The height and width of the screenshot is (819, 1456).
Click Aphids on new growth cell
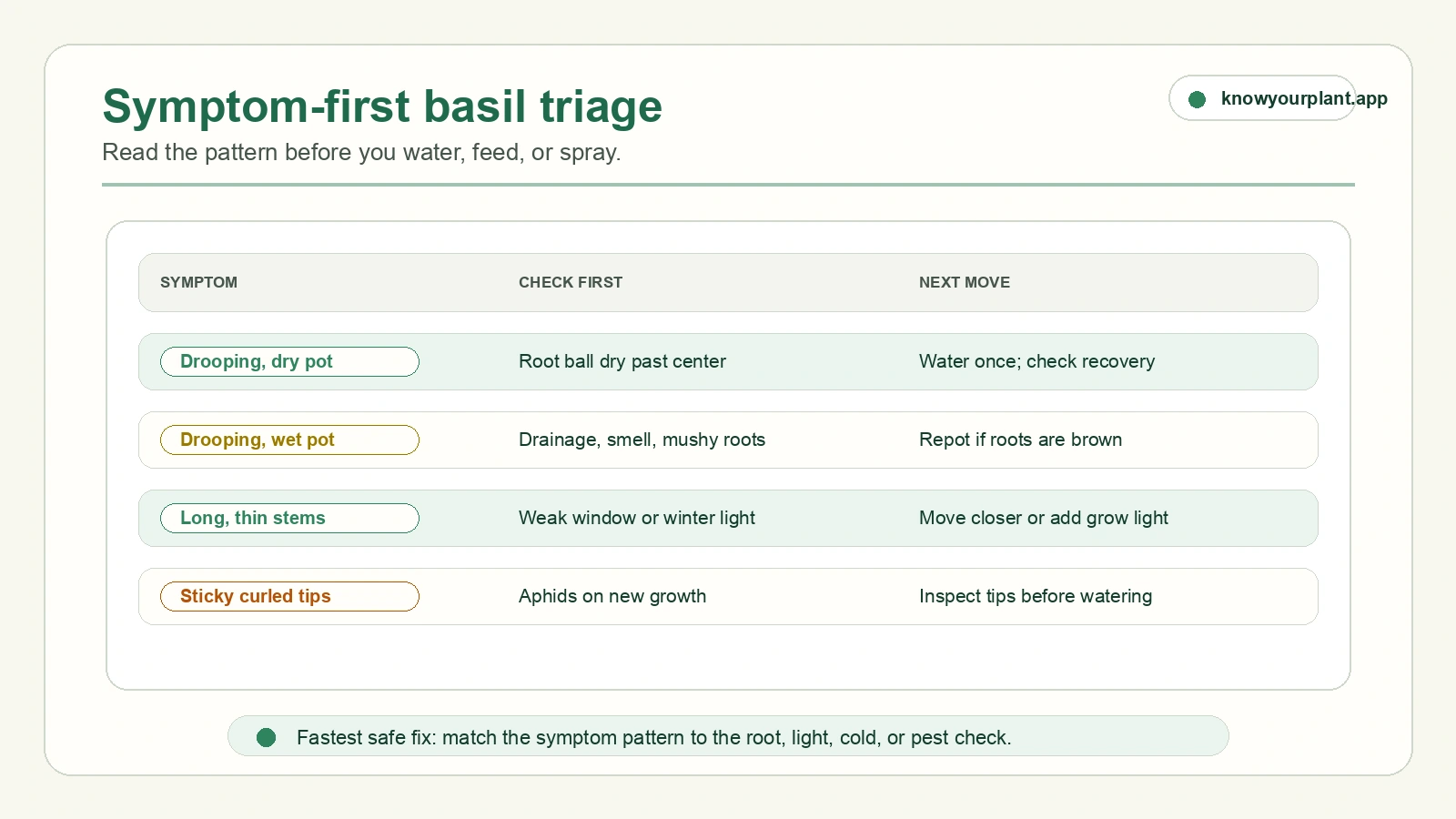click(x=612, y=596)
